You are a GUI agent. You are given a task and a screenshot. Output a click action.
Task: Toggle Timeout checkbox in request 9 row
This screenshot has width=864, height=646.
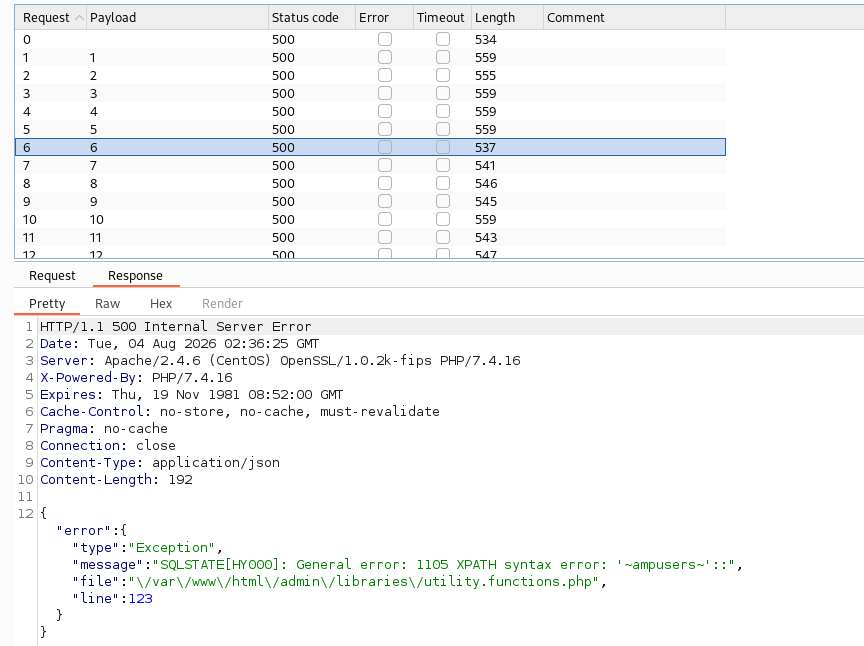click(442, 201)
